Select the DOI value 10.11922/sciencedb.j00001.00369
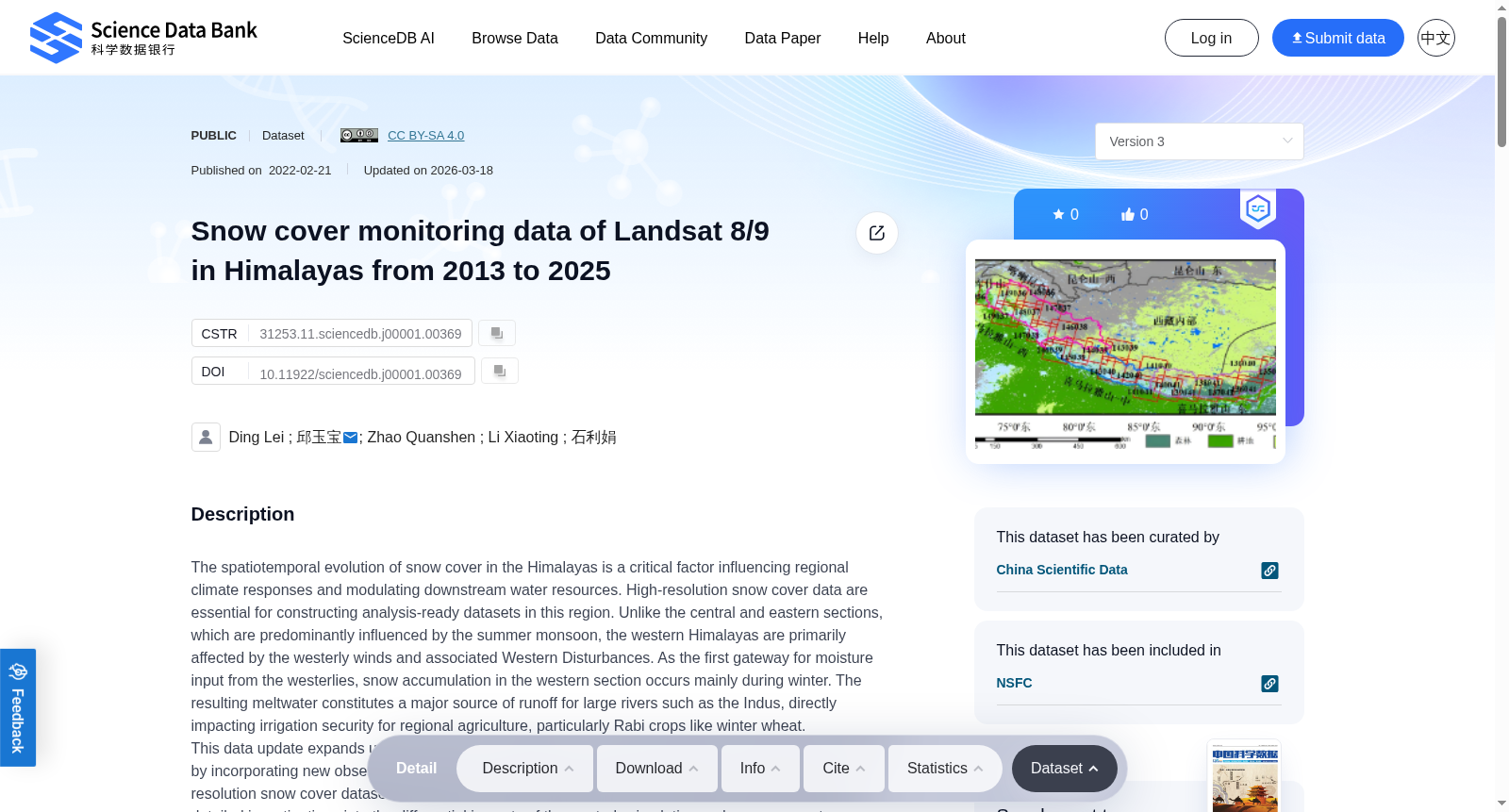The height and width of the screenshot is (812, 1509). 361,374
